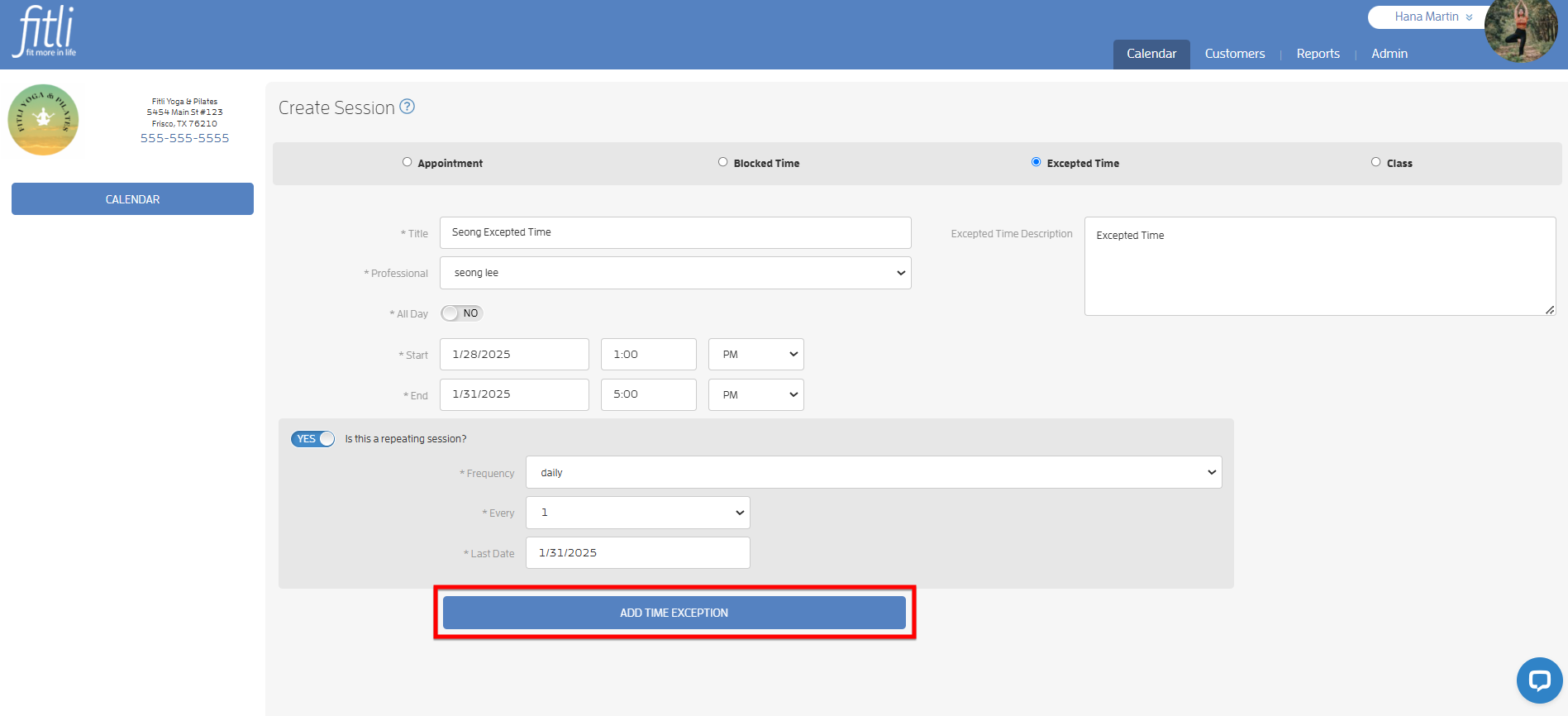The height and width of the screenshot is (716, 1568).
Task: Select the Excepted Time radio option
Action: click(1036, 162)
